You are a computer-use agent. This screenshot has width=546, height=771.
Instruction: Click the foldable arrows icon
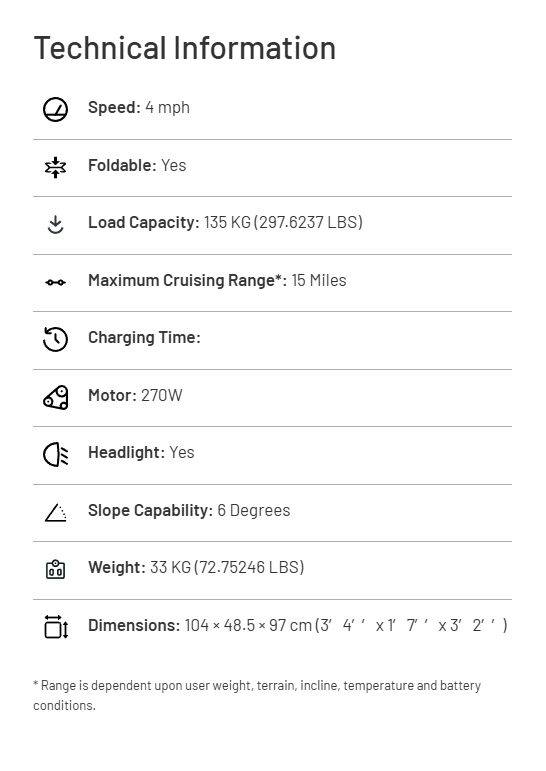[56, 167]
